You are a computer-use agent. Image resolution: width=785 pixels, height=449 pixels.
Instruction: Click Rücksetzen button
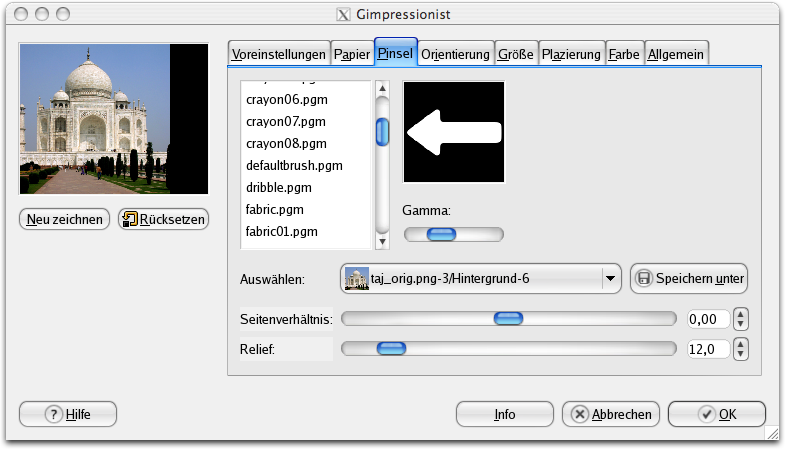tap(163, 219)
